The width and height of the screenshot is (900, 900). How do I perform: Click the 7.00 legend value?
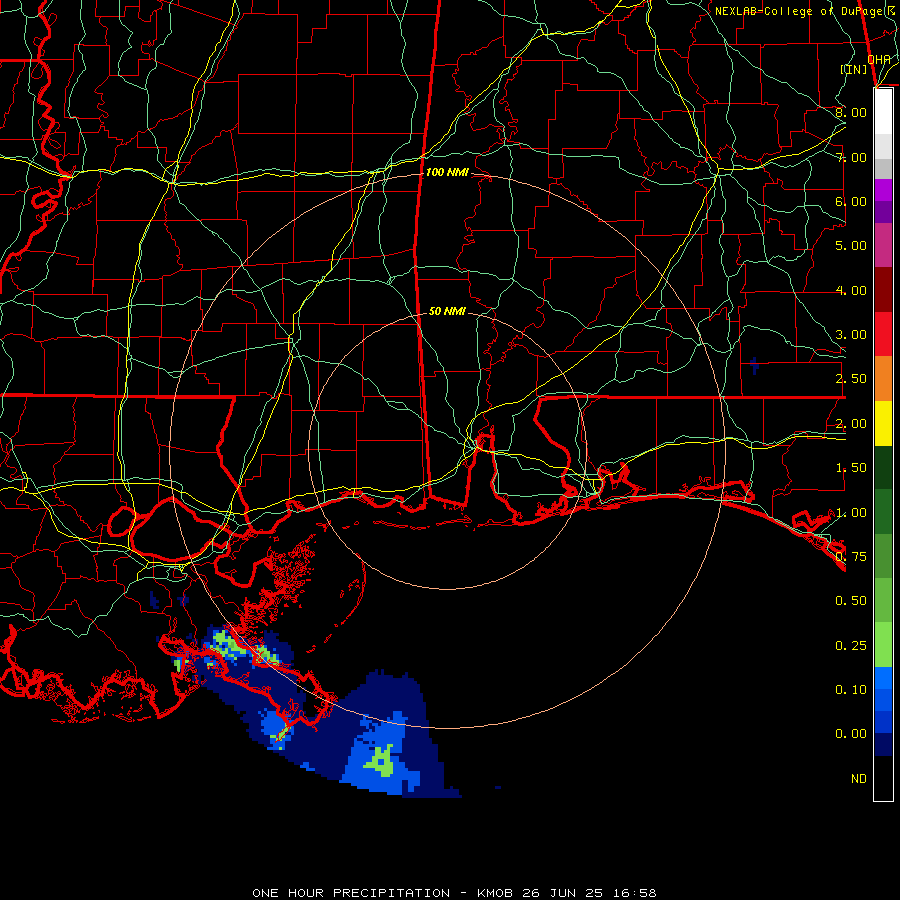(851, 157)
